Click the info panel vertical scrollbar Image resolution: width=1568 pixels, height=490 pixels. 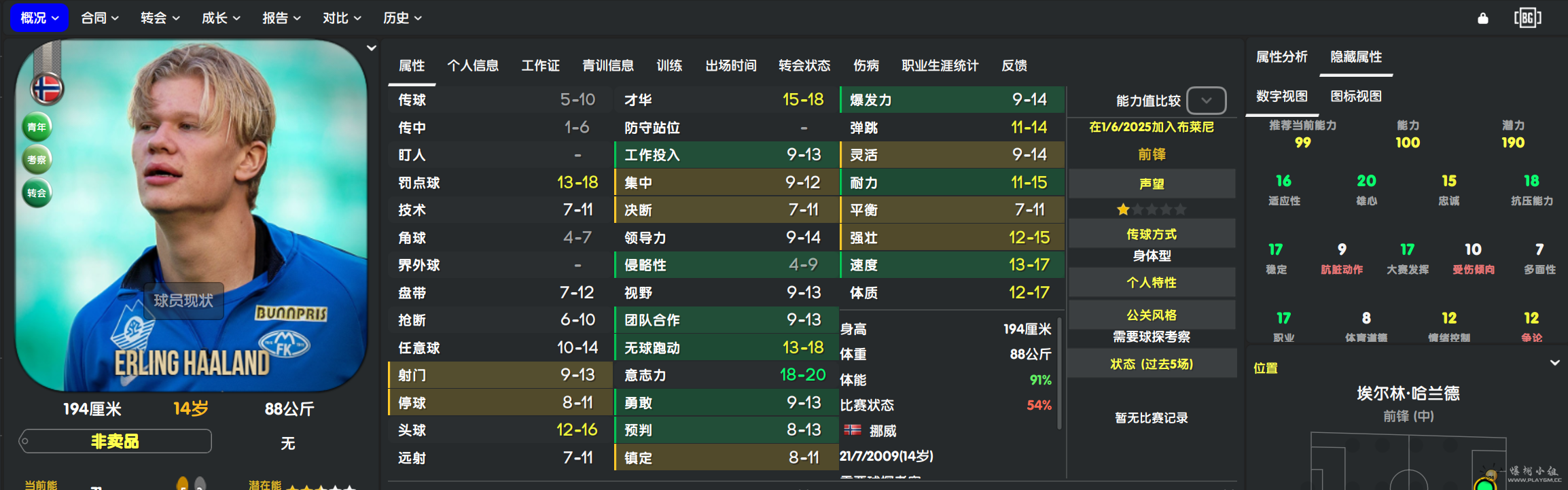coord(1060,374)
